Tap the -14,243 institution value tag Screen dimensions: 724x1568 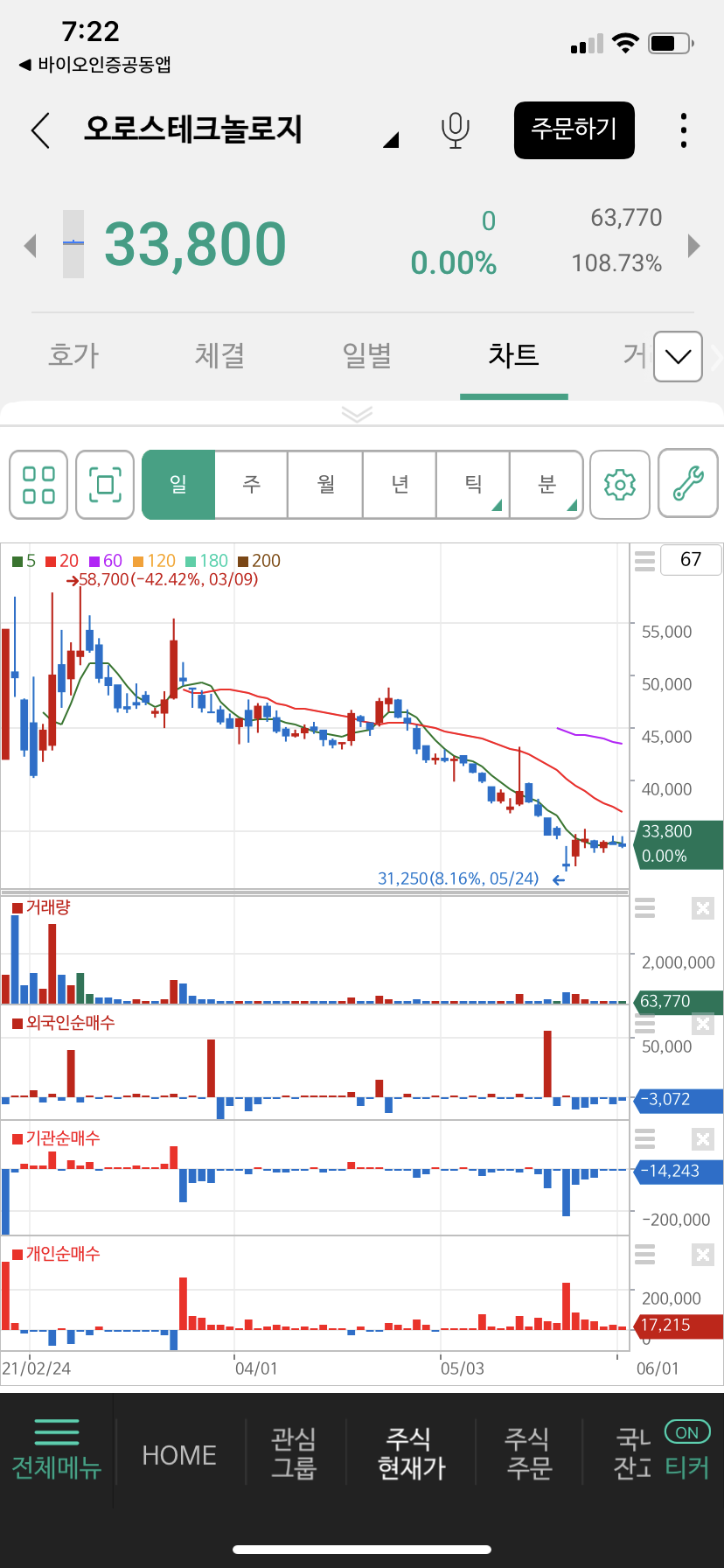(679, 1171)
